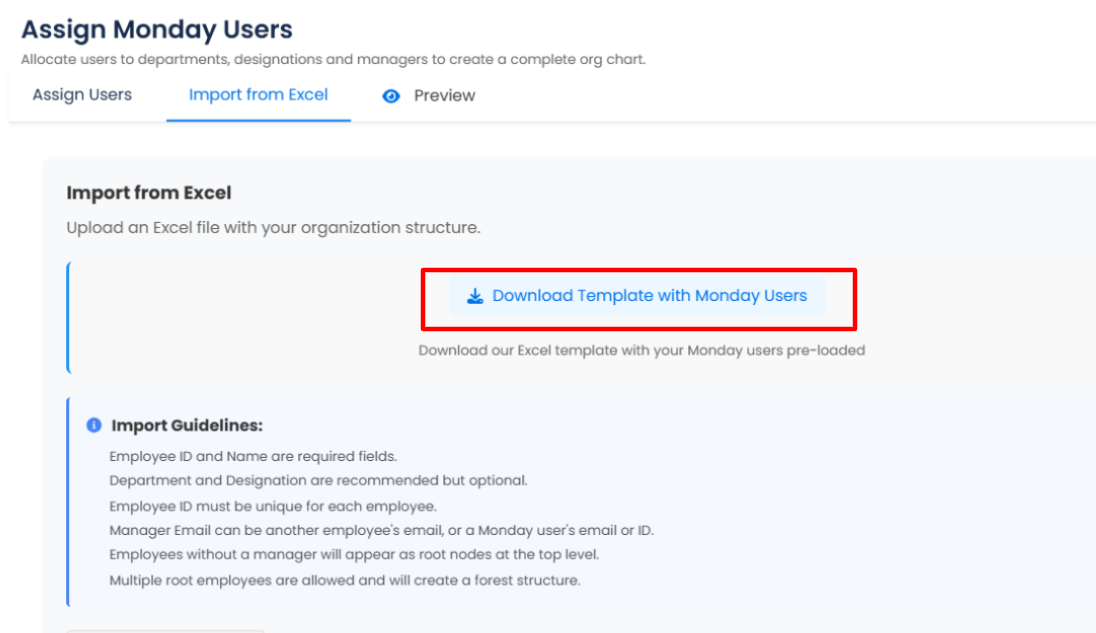Click guideline about multiple root employees
The height and width of the screenshot is (633, 1096).
[x=345, y=581]
